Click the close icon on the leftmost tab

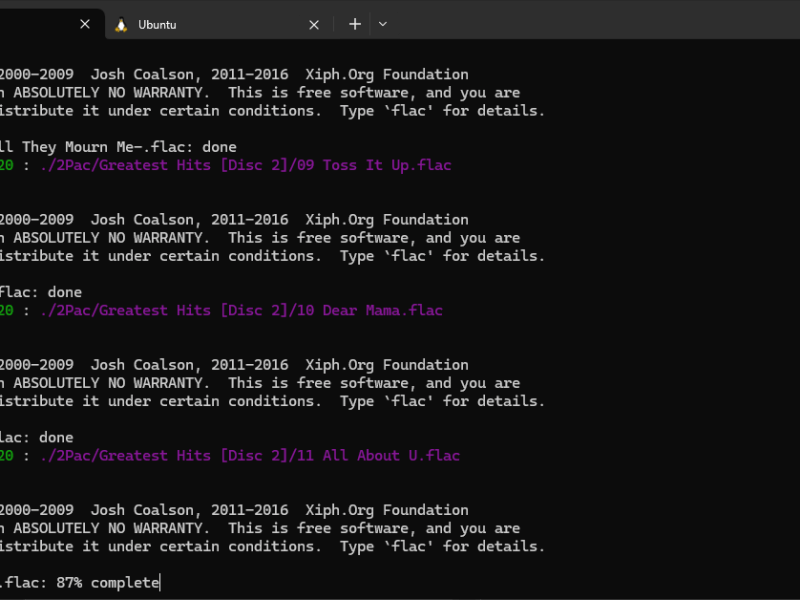(85, 24)
